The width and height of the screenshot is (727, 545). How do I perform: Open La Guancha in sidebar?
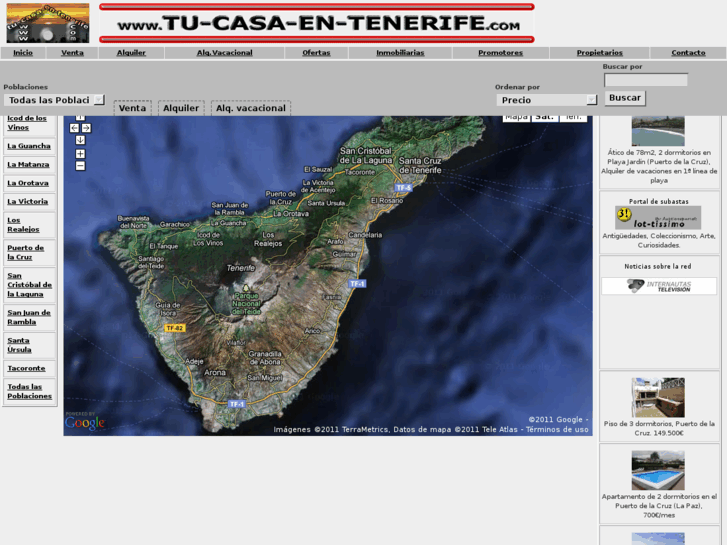29,146
